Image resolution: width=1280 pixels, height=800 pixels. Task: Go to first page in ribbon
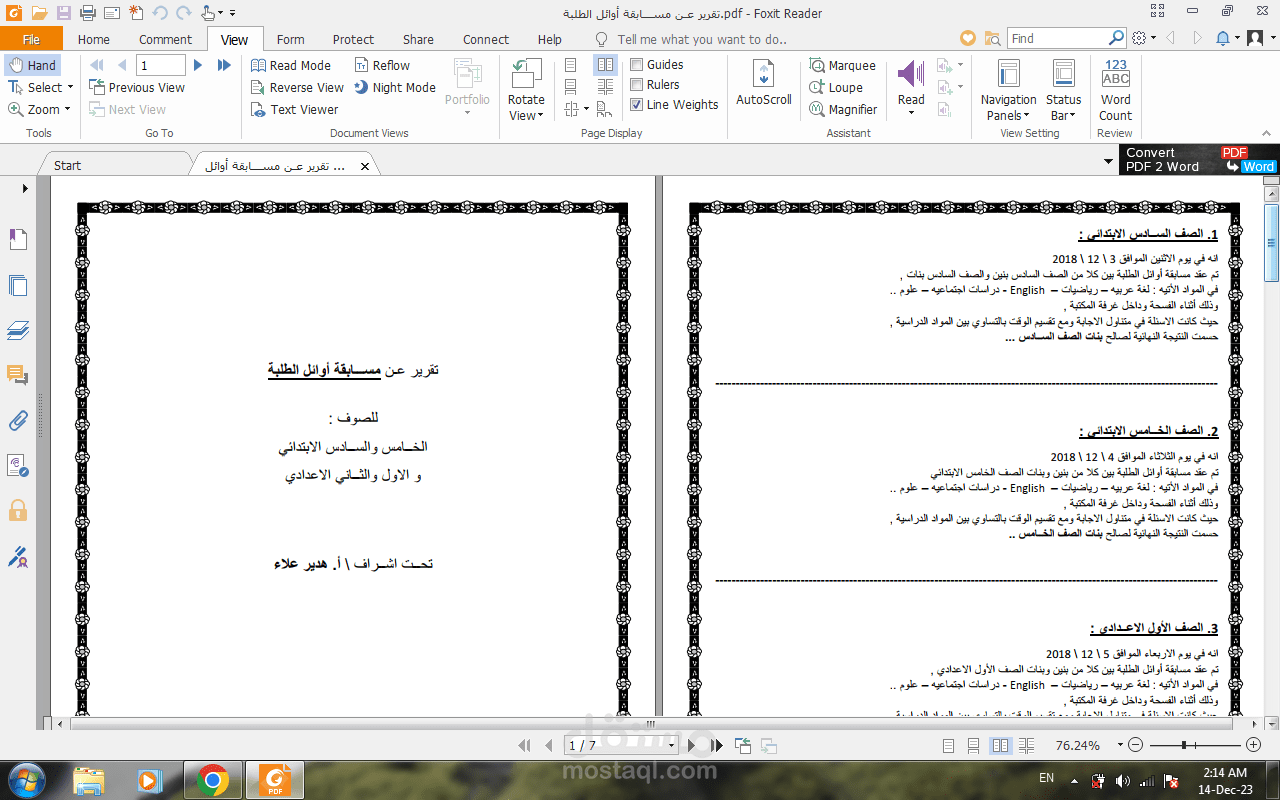click(97, 65)
